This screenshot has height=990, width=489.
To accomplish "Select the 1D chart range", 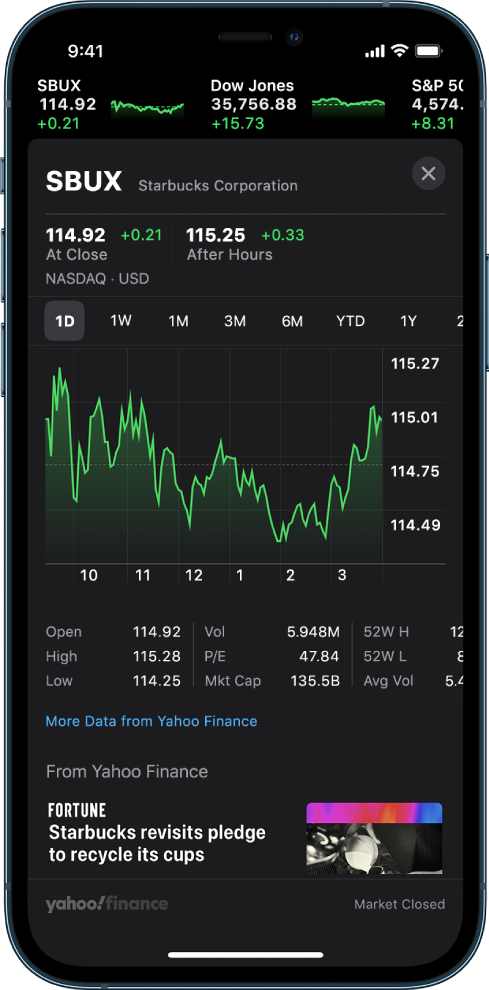I will pos(64,321).
